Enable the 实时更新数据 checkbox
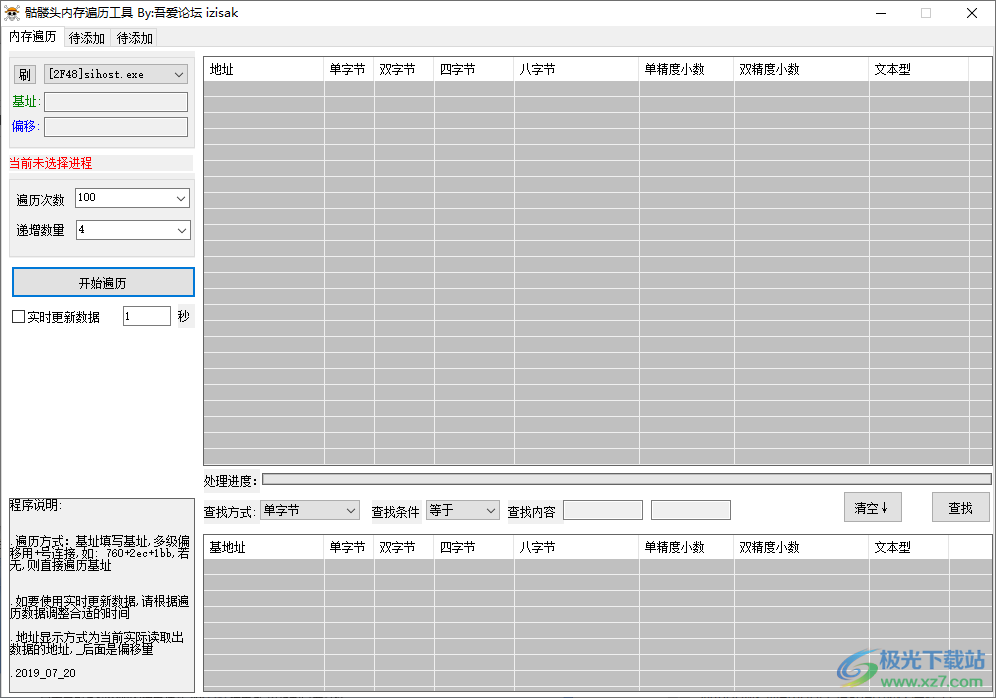 coord(18,317)
